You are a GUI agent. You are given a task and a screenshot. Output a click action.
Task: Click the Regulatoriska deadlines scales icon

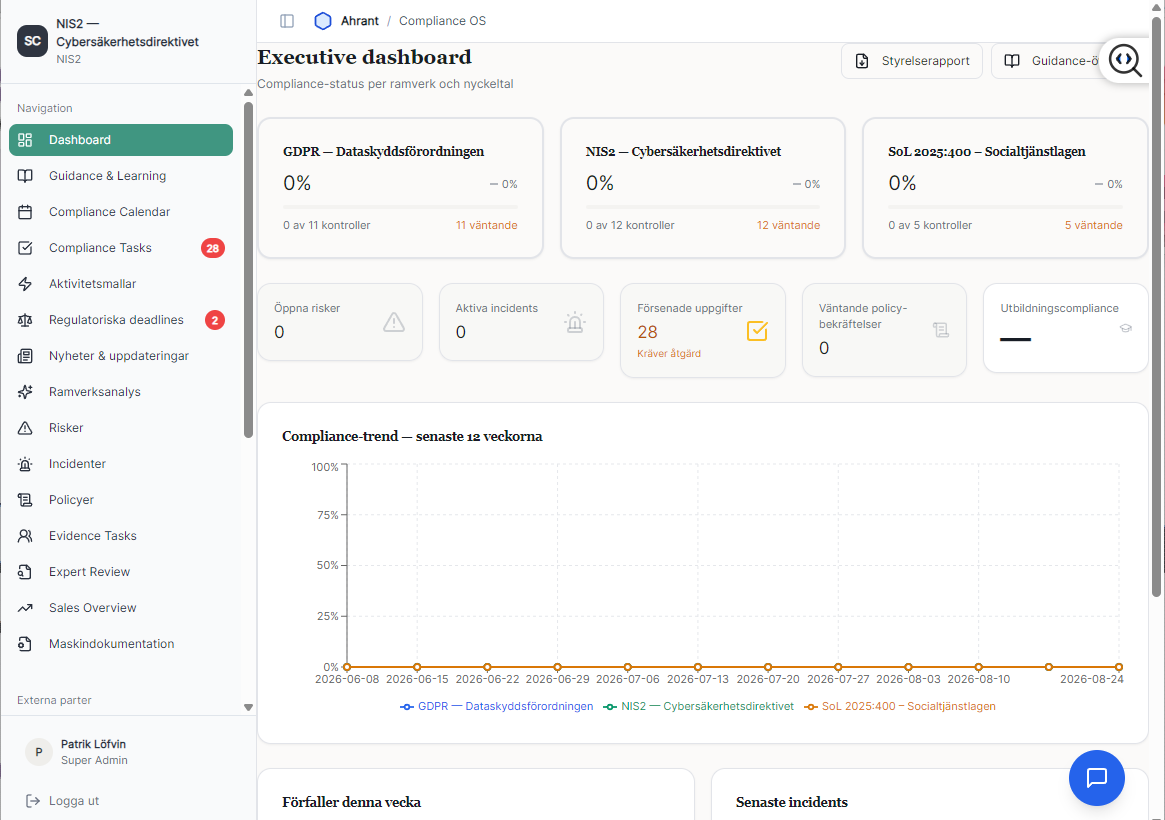(x=25, y=320)
